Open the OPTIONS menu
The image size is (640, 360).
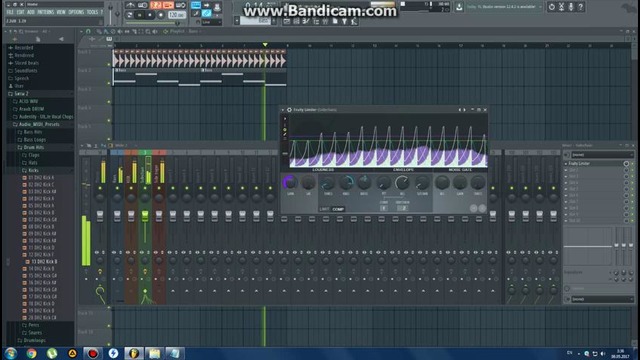(x=76, y=12)
